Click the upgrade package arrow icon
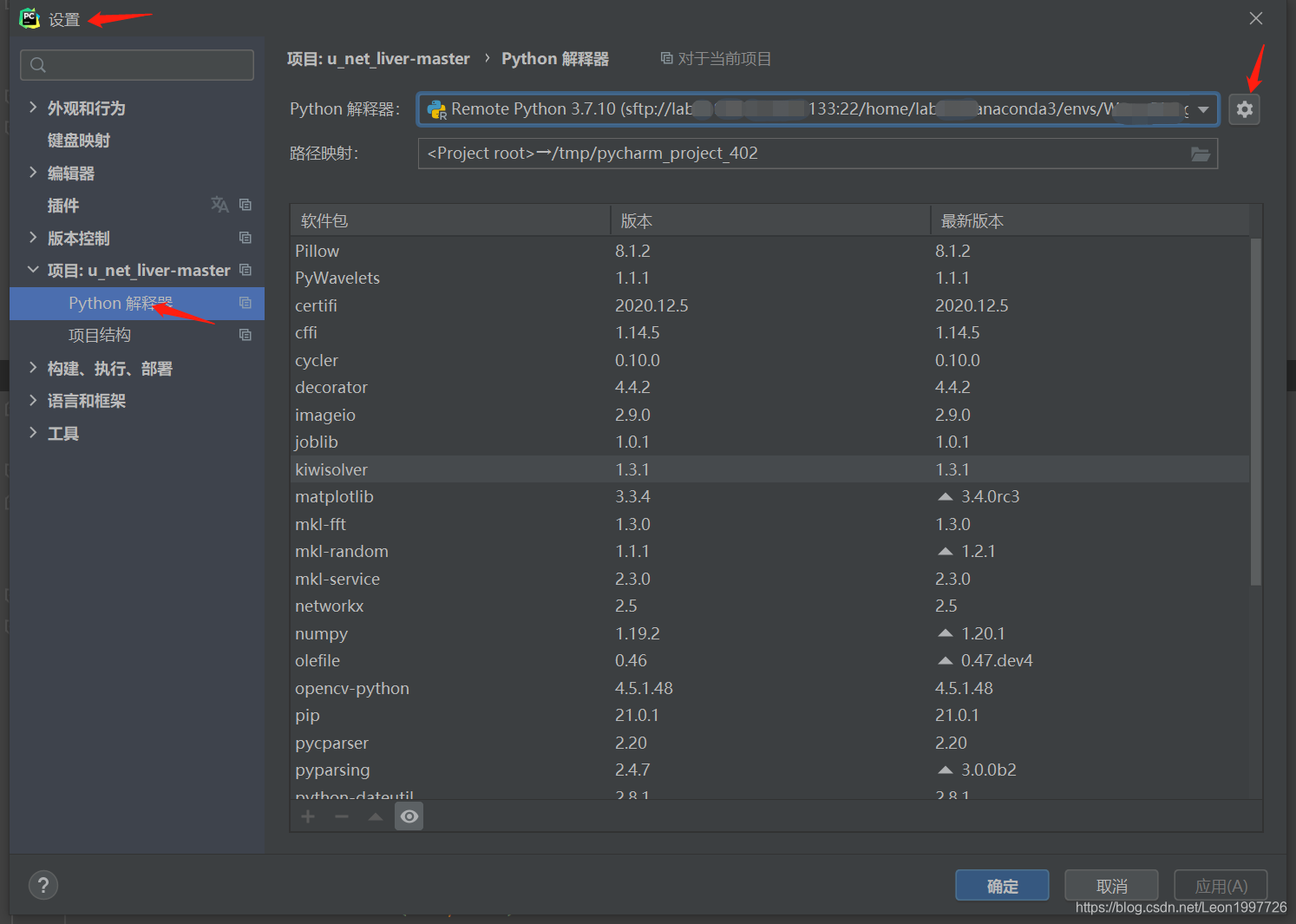This screenshot has height=924, width=1296. [x=375, y=816]
